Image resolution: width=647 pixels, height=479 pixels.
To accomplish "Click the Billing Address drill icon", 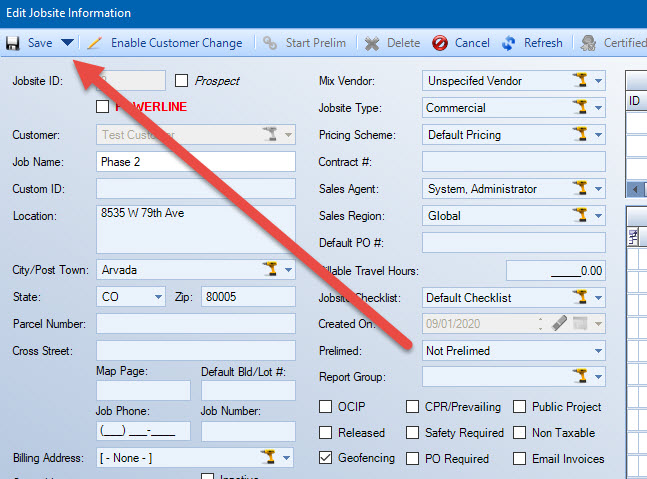I will [x=269, y=457].
